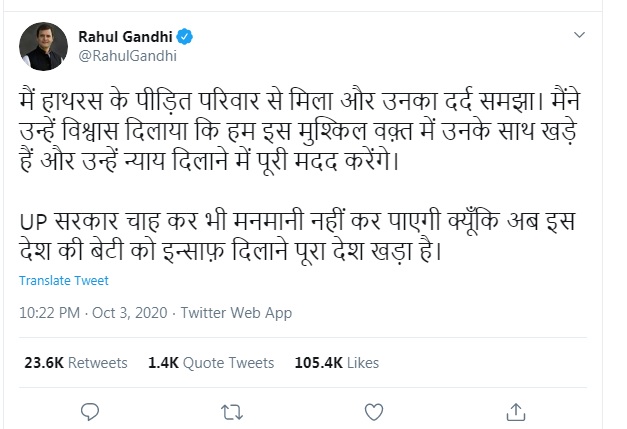627x429 pixels.
Task: Click the reply speech bubble icon
Action: click(x=90, y=411)
